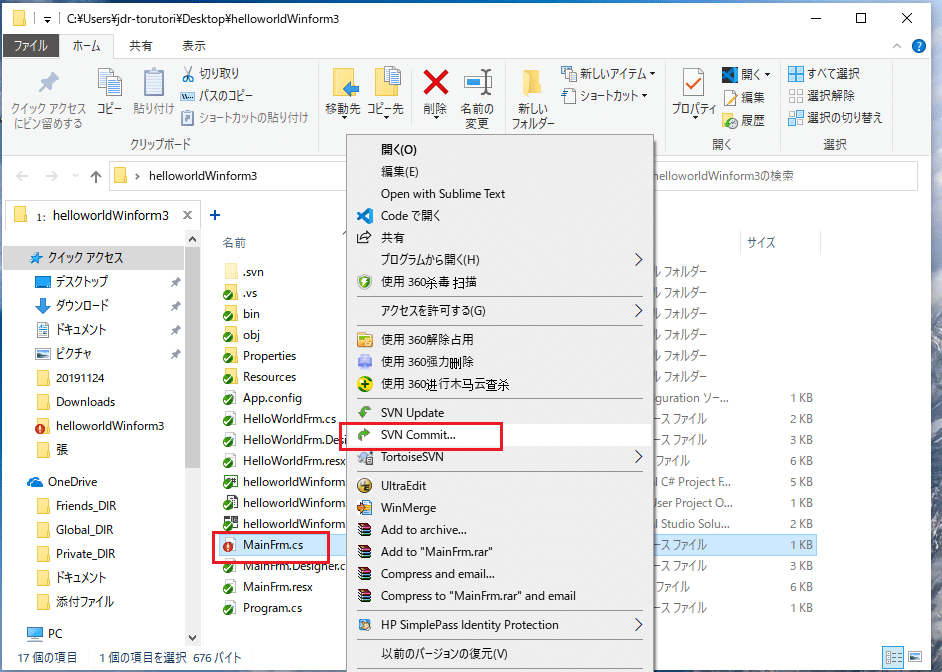Expand HP SimplePass Identity Protection submenu

tap(638, 625)
